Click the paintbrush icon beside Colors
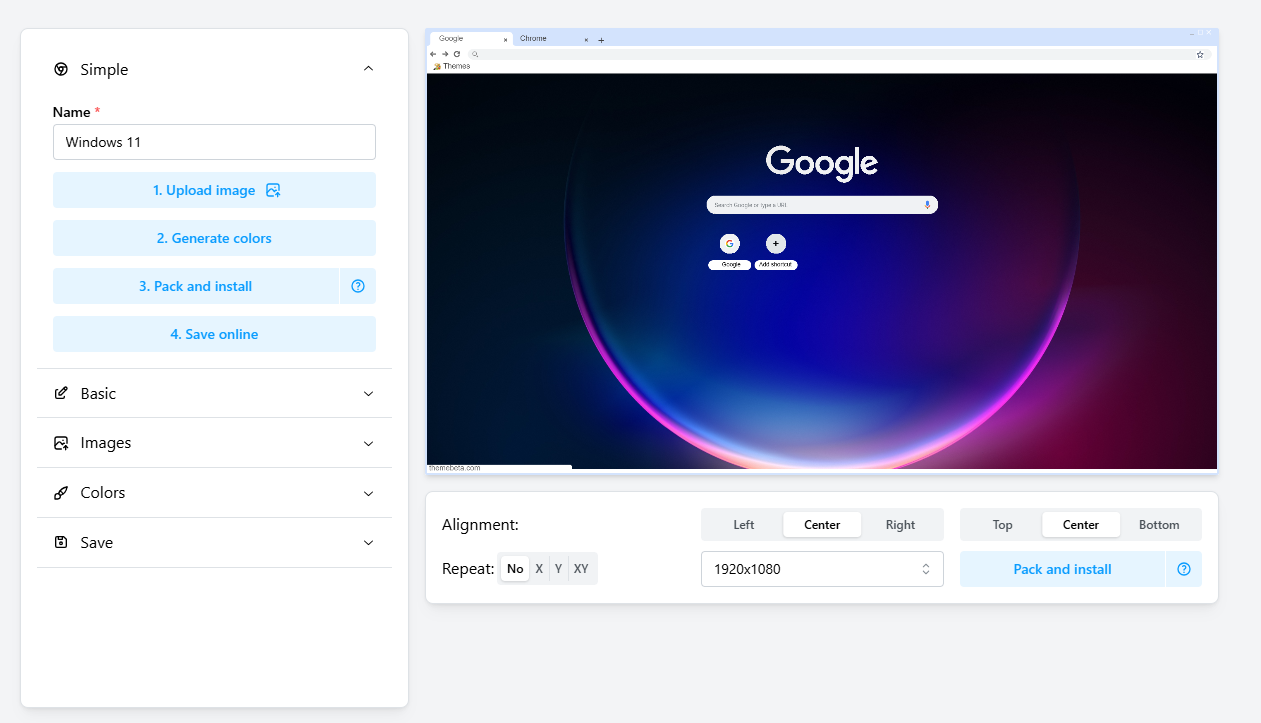 point(61,493)
